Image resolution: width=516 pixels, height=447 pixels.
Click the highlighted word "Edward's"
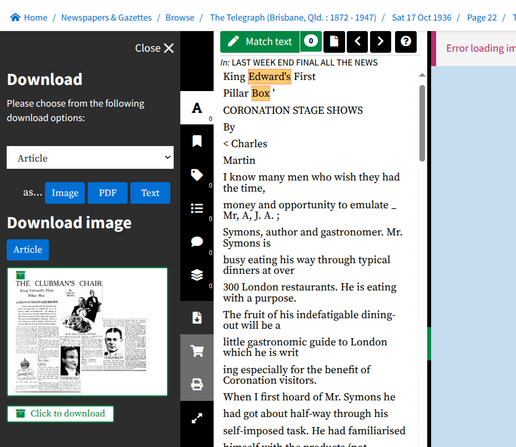(x=270, y=76)
